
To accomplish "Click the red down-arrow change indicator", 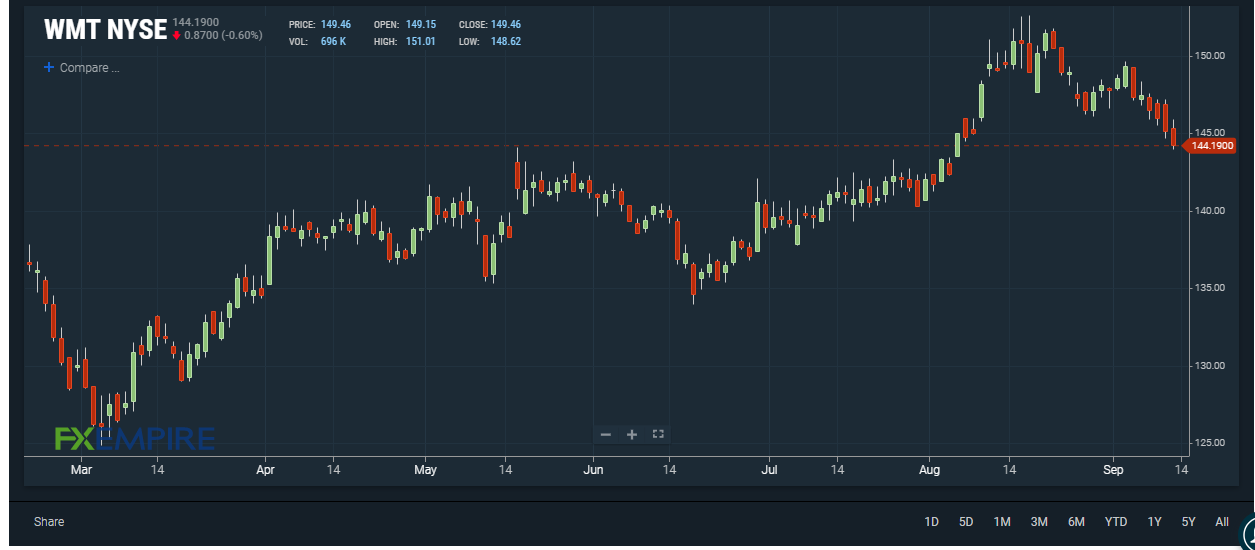I will click(177, 35).
